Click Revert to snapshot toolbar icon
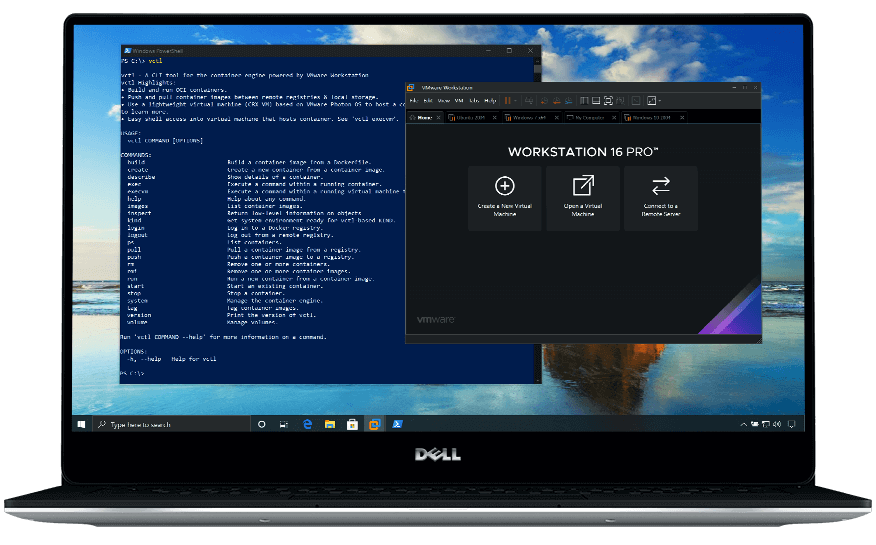Image resolution: width=876 pixels, height=545 pixels. coord(556,101)
